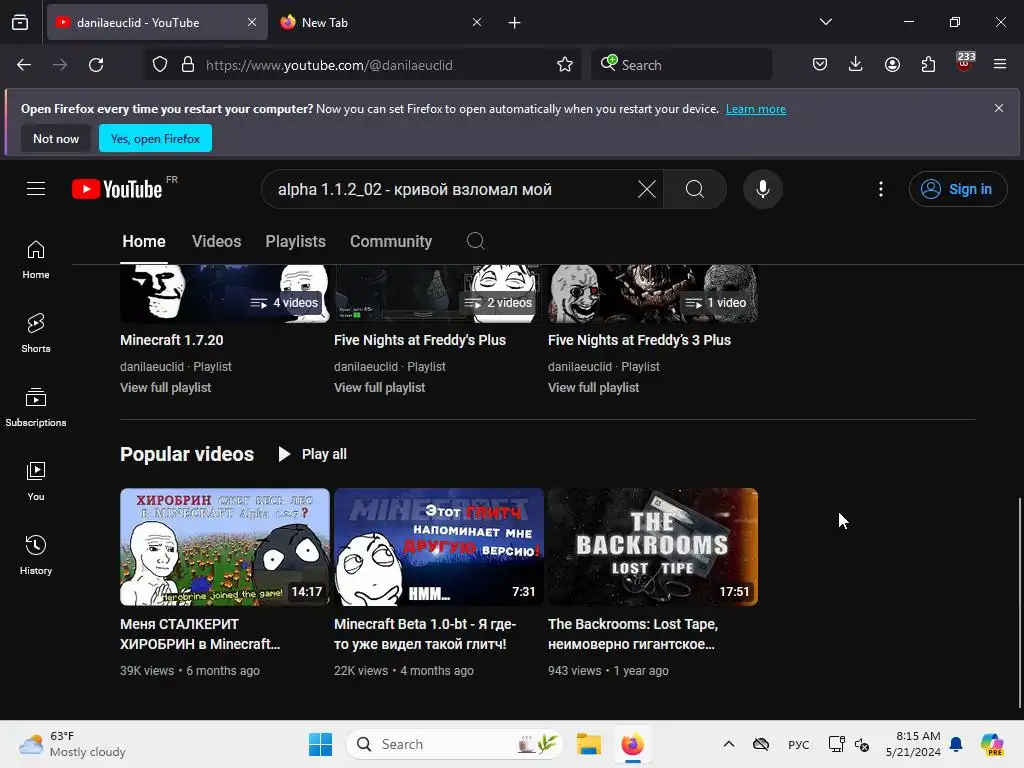The width and height of the screenshot is (1024, 768).
Task: Click Yes, open Firefox button
Action: pyautogui.click(x=155, y=138)
